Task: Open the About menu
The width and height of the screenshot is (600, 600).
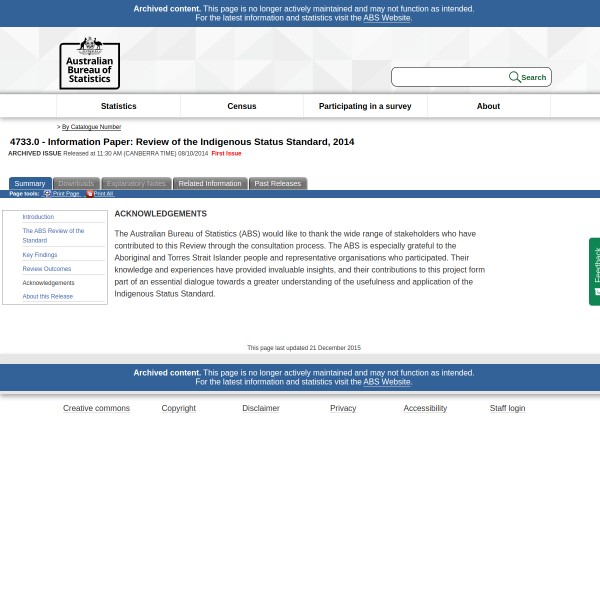Action: (x=488, y=106)
